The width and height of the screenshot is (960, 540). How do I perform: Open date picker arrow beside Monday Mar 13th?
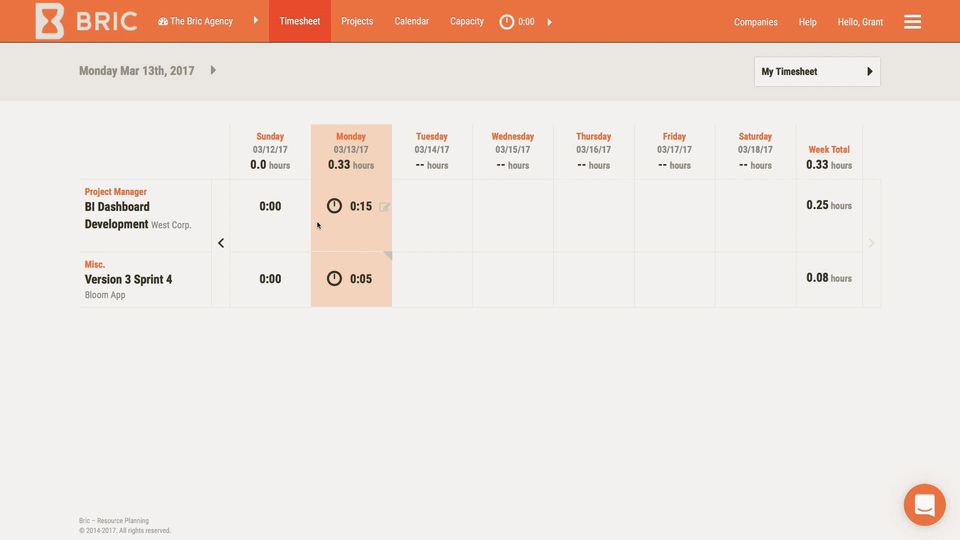(213, 70)
